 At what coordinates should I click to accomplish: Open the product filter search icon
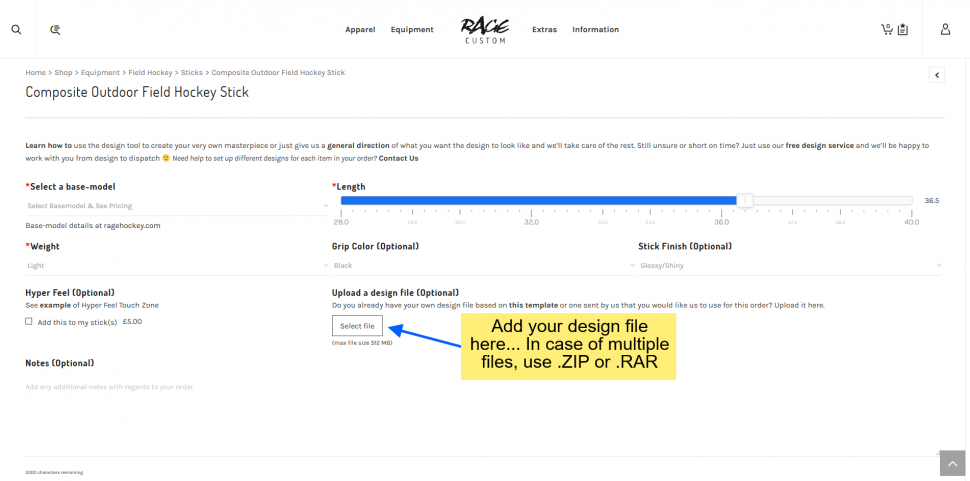56,30
